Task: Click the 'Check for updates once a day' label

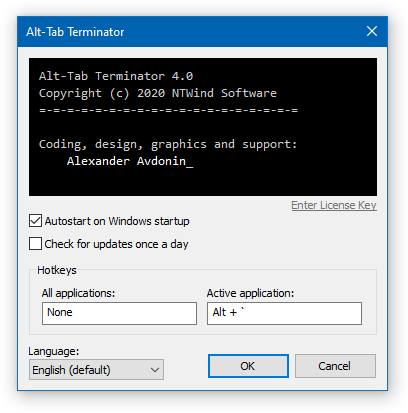Action: [x=116, y=244]
